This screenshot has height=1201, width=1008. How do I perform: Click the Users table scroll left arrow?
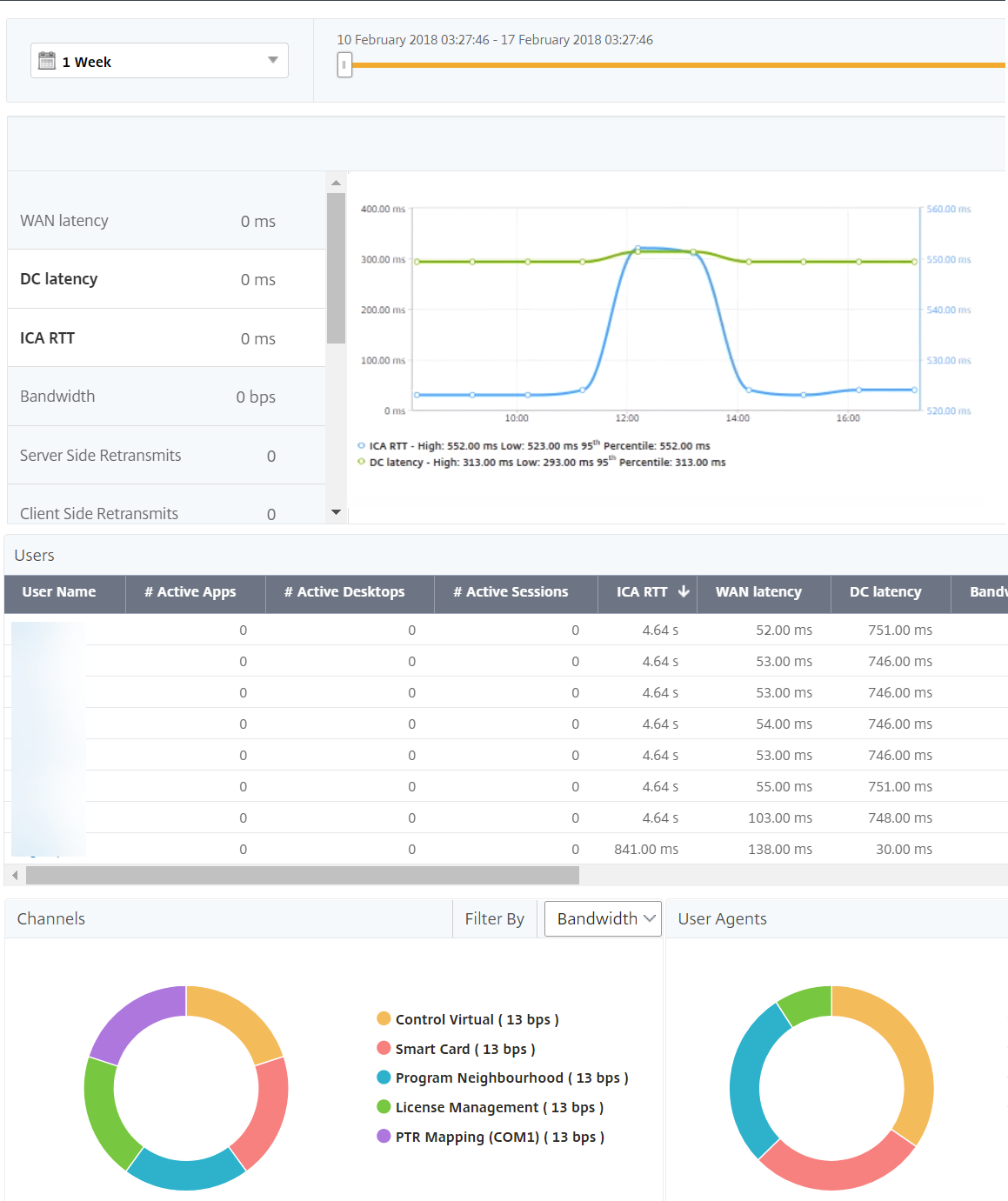point(15,875)
